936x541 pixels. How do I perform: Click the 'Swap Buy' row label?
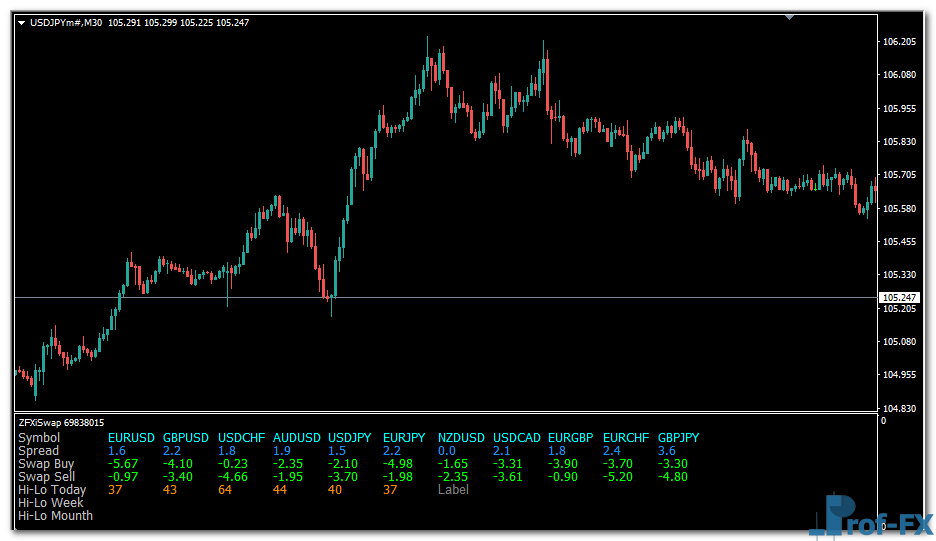point(46,464)
